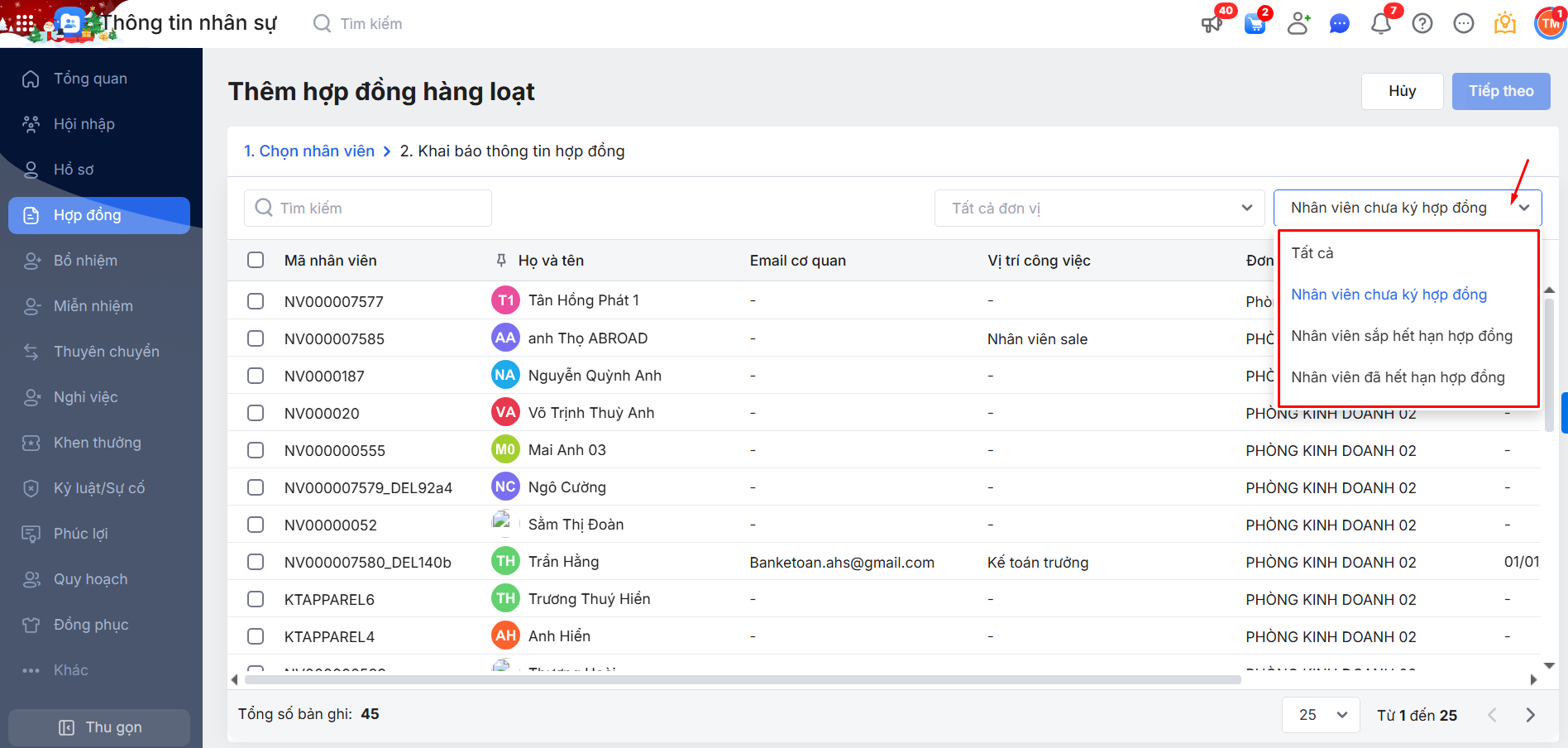Choose Nhân viên sắp hết hạn hợp đồng option
Image resolution: width=1568 pixels, height=748 pixels.
pos(1402,336)
